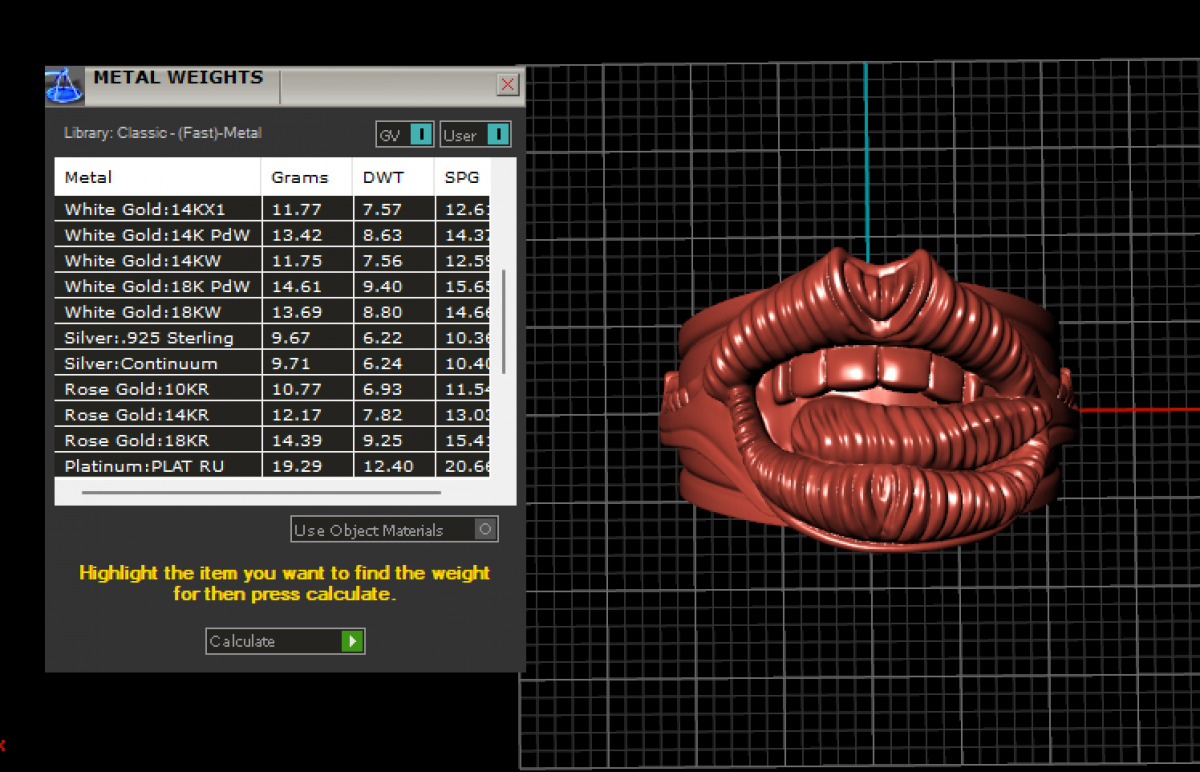Toggle the User library switch
This screenshot has height=772, width=1200.
click(x=499, y=135)
